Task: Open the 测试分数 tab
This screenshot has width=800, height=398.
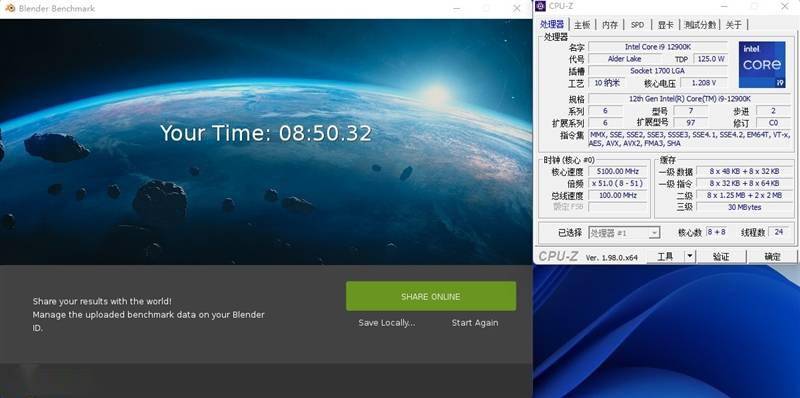Action: tap(700, 24)
